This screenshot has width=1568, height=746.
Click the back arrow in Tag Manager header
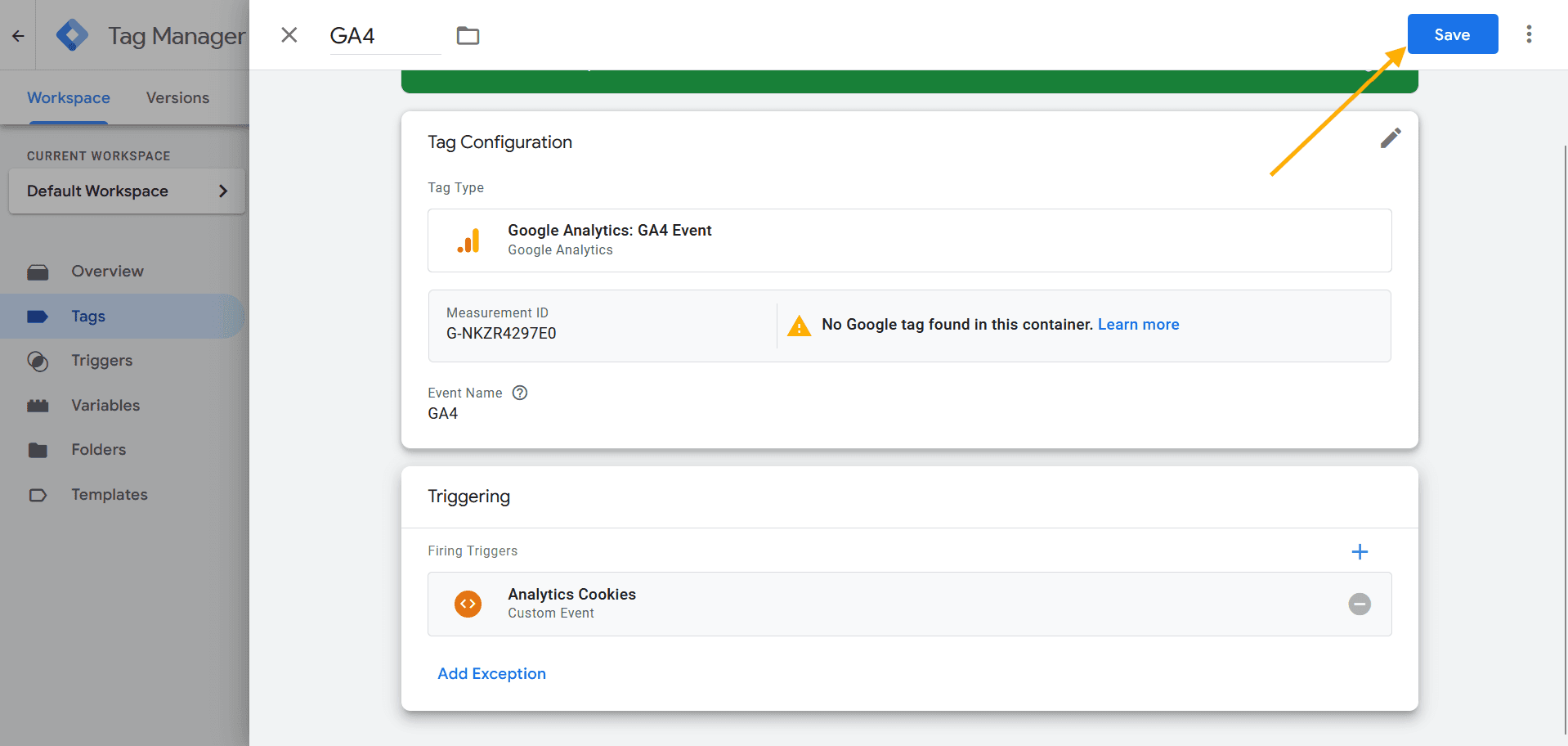[x=18, y=35]
